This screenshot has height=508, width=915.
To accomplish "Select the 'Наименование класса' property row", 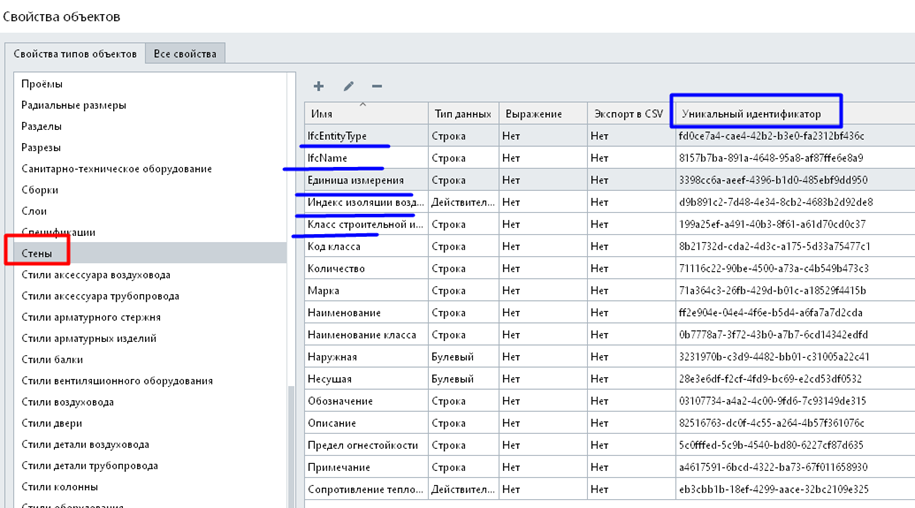I will [x=610, y=335].
